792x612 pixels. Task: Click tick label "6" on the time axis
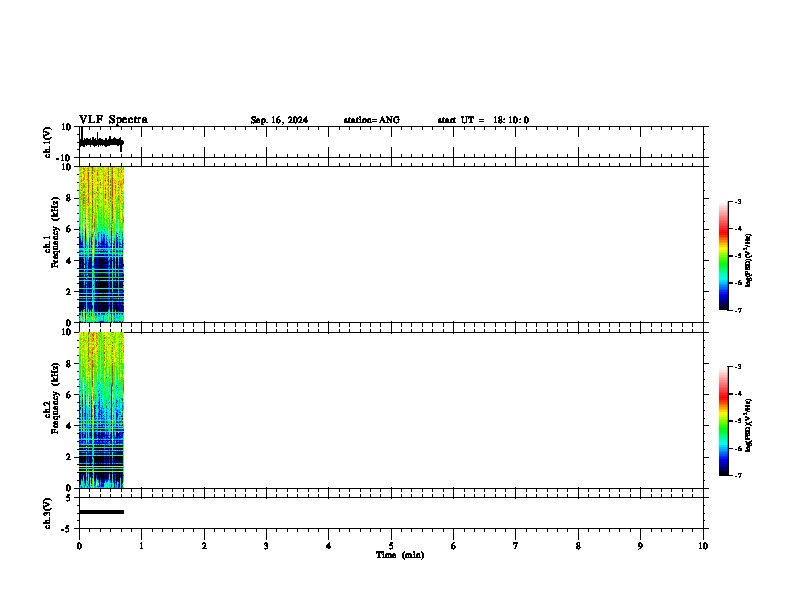[453, 546]
